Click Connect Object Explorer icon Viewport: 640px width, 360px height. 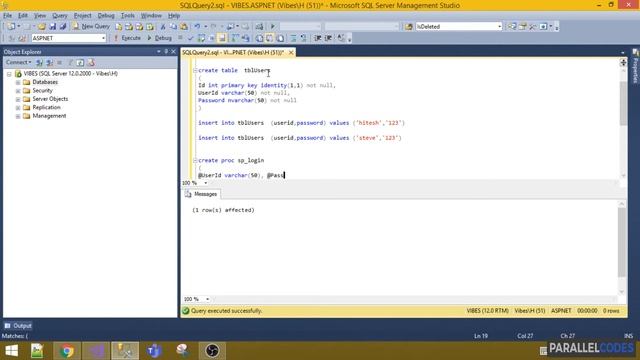(x=39, y=62)
